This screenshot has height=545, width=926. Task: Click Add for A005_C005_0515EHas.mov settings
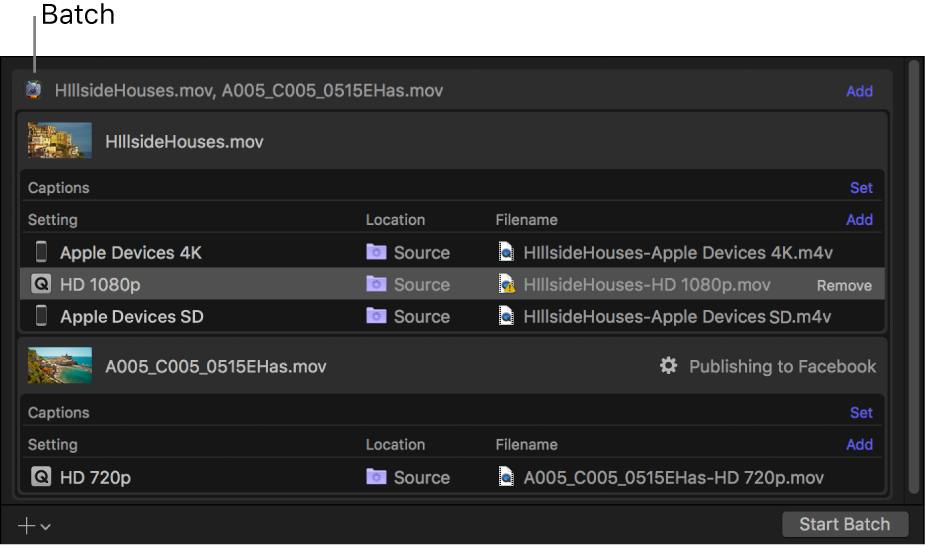(859, 445)
